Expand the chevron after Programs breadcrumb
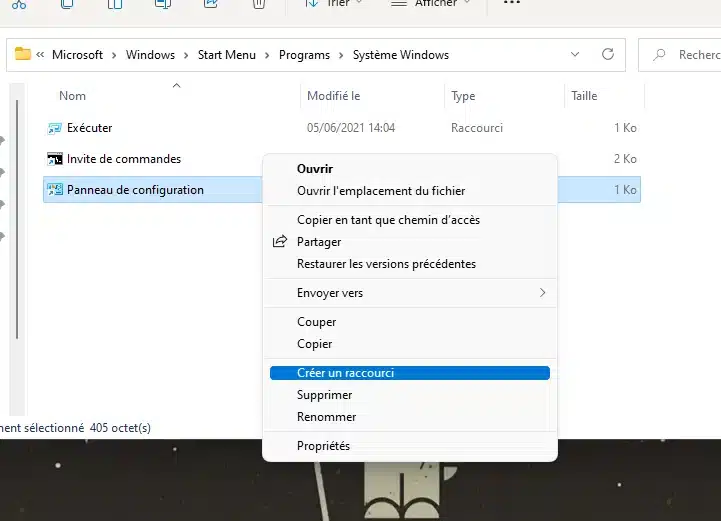 342,55
